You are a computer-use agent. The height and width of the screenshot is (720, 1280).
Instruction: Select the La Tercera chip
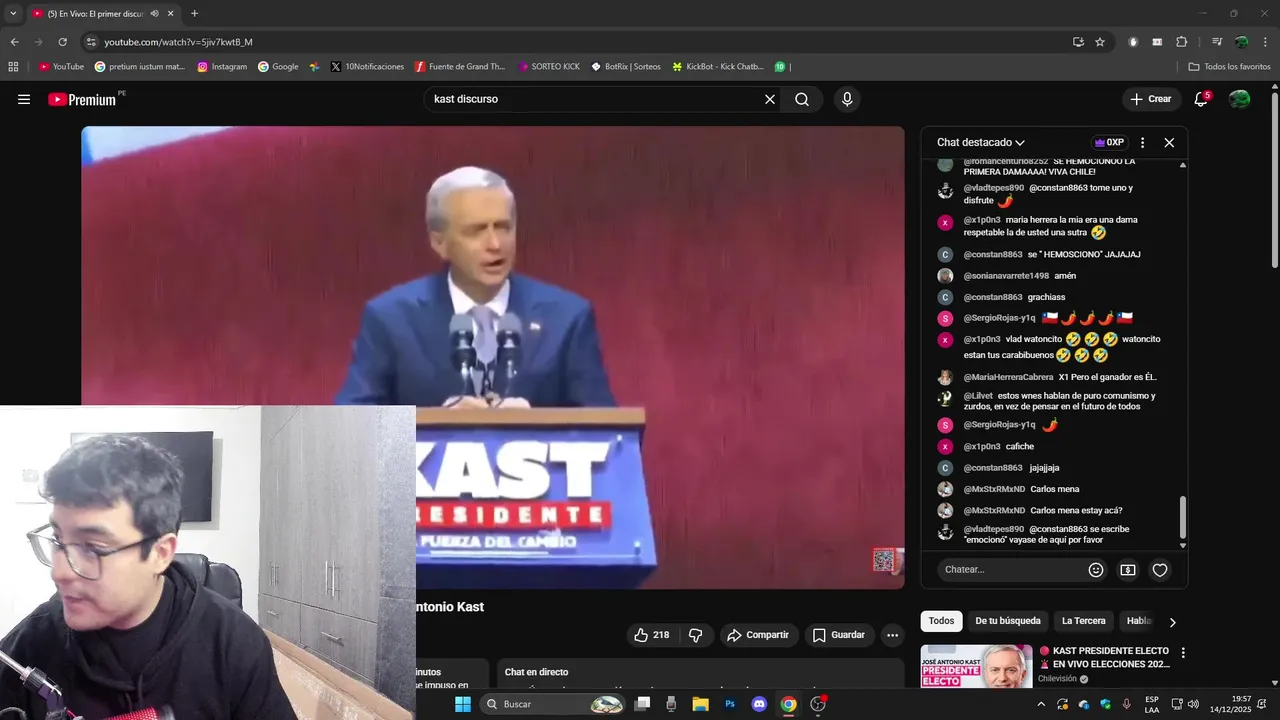[x=1083, y=621]
